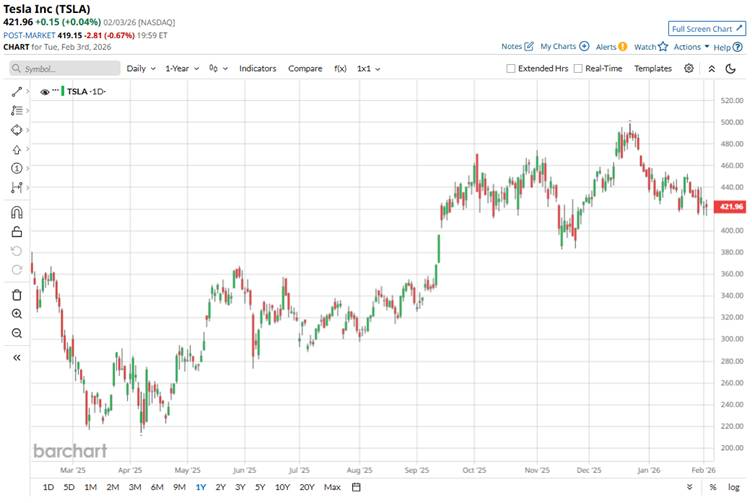Select the trend line drawing tool

(x=16, y=92)
